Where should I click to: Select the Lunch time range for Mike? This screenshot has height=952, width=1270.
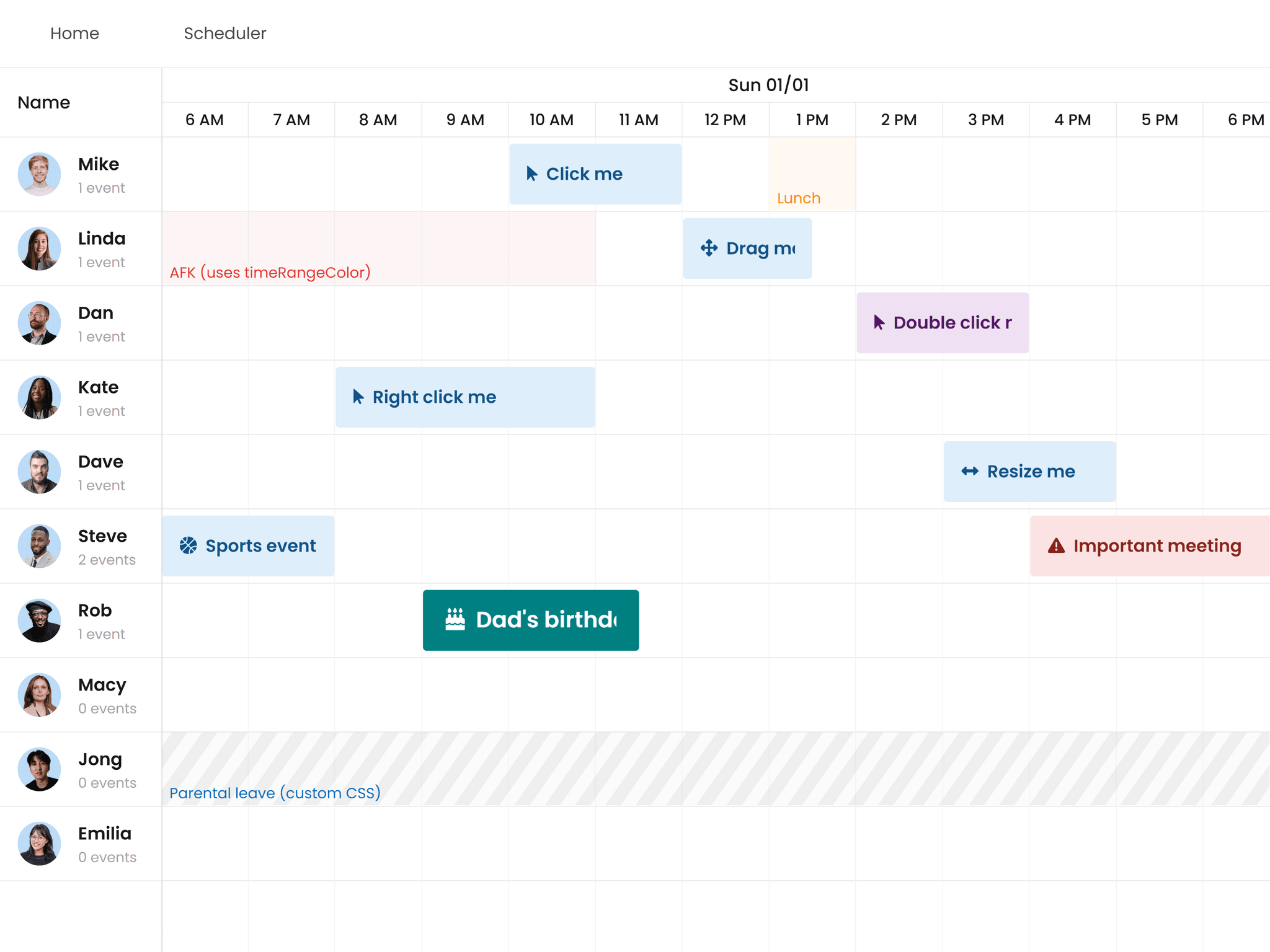click(812, 174)
